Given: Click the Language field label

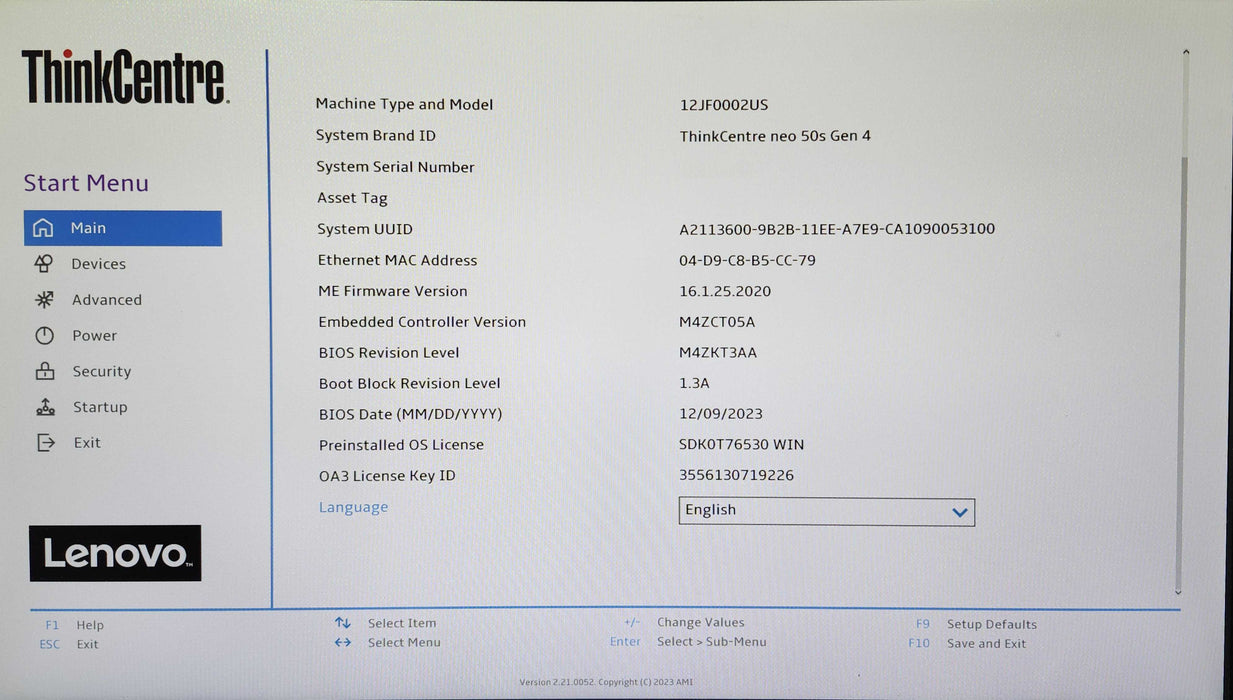Looking at the screenshot, I should (353, 507).
